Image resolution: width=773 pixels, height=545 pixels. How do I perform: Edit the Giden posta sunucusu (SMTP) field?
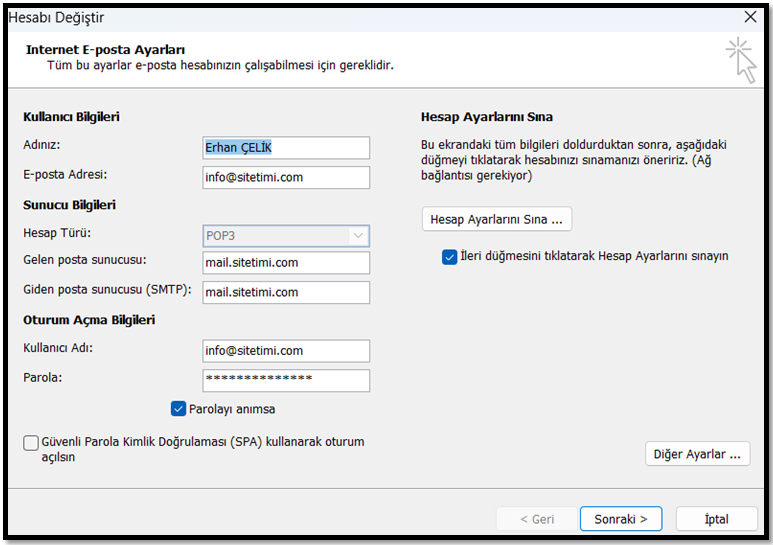click(286, 292)
